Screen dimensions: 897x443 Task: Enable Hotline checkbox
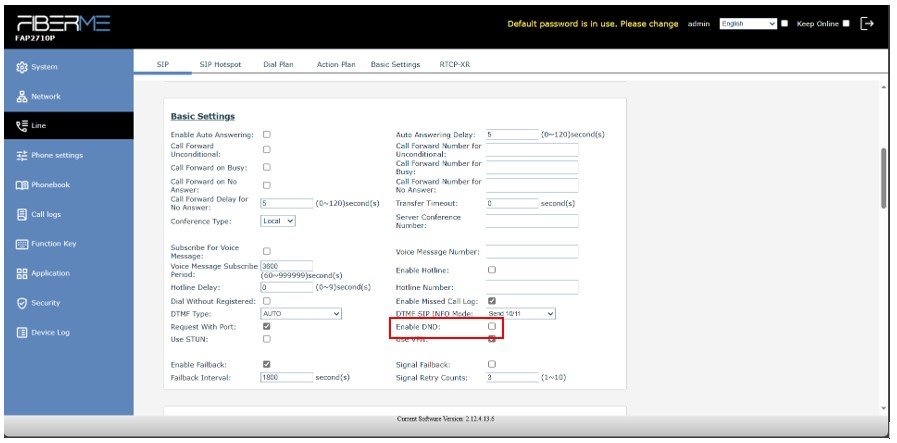click(491, 270)
